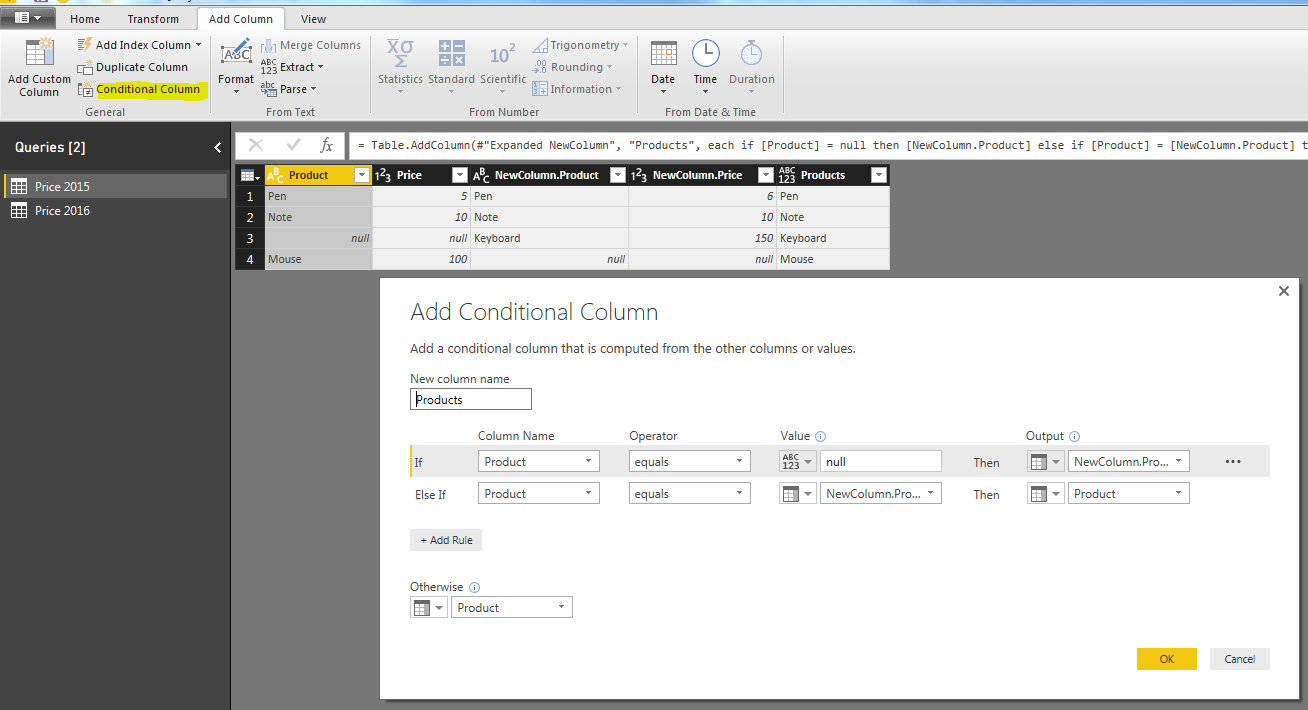This screenshot has width=1308, height=710.
Task: Select the highlighted Conditional Column command
Action: point(141,89)
